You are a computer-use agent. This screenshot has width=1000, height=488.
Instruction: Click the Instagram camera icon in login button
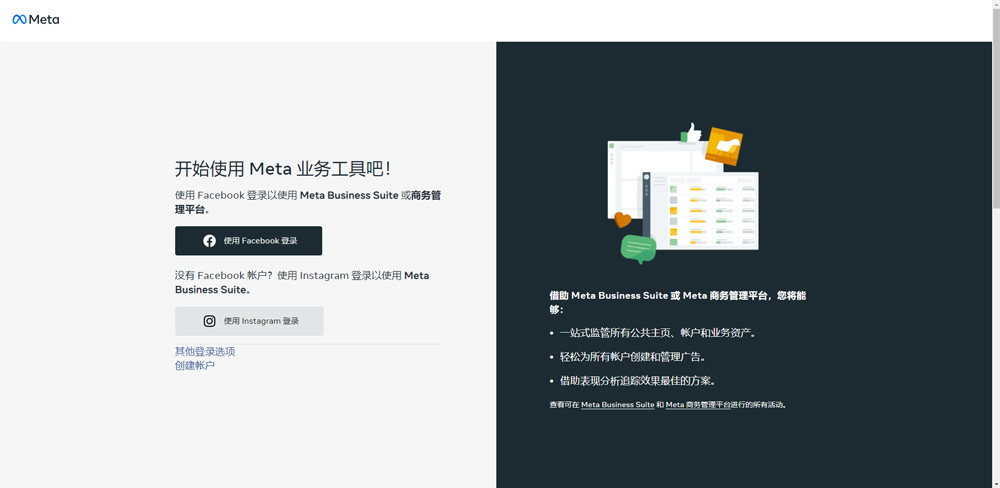click(209, 321)
